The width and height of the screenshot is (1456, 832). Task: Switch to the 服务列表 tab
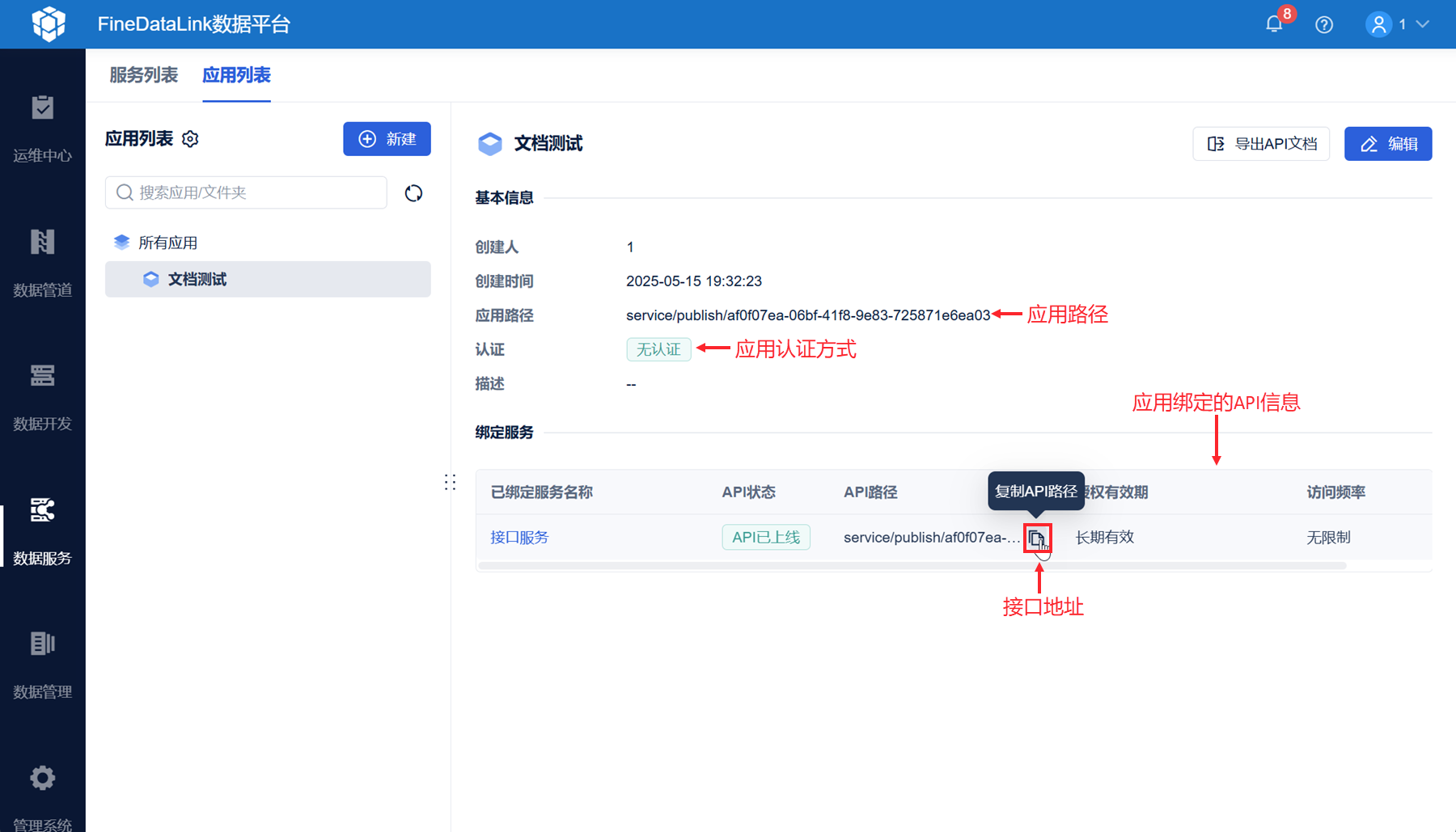tap(143, 75)
